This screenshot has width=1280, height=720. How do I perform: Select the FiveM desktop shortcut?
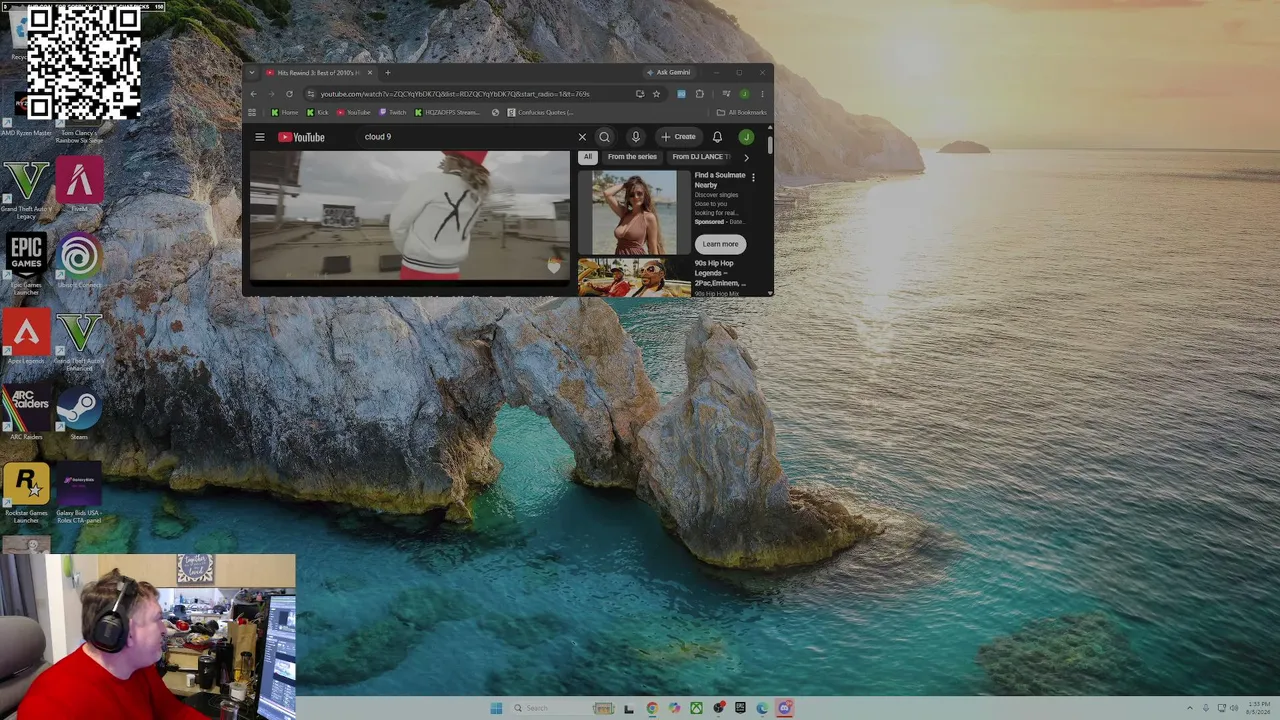coord(79,185)
